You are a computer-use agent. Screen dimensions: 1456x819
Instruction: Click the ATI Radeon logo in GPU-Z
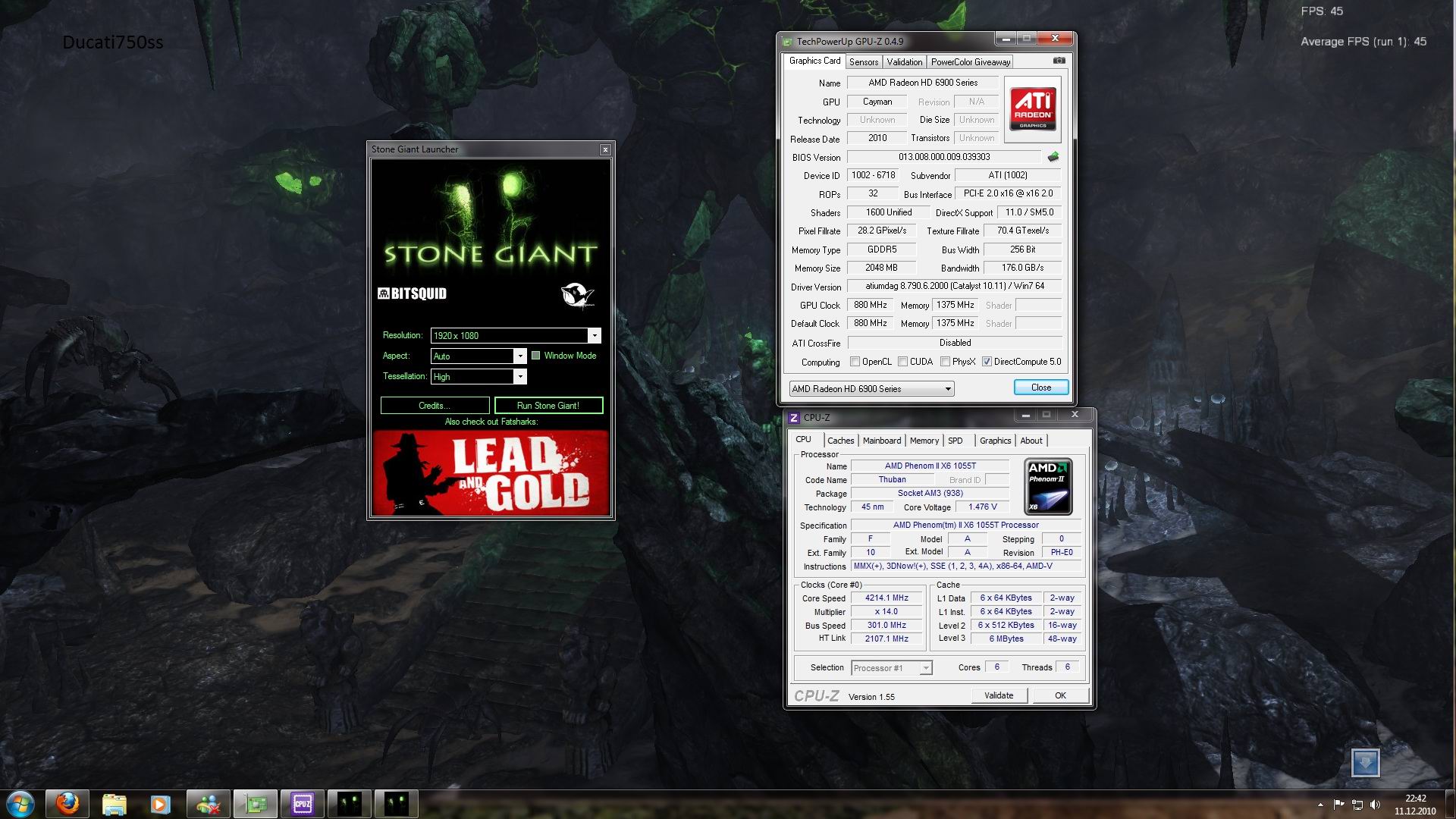click(1032, 109)
